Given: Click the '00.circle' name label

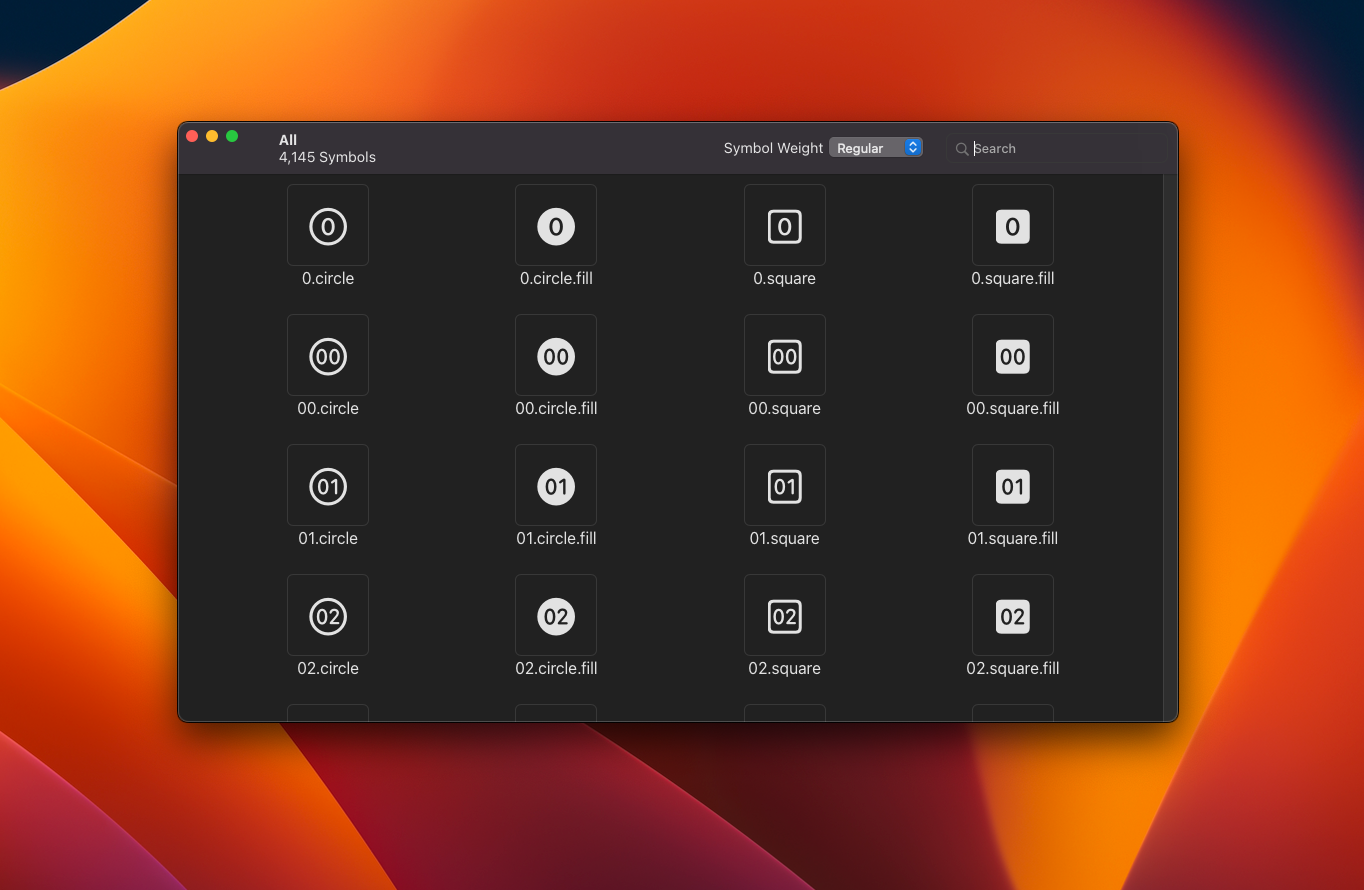Looking at the screenshot, I should 328,409.
